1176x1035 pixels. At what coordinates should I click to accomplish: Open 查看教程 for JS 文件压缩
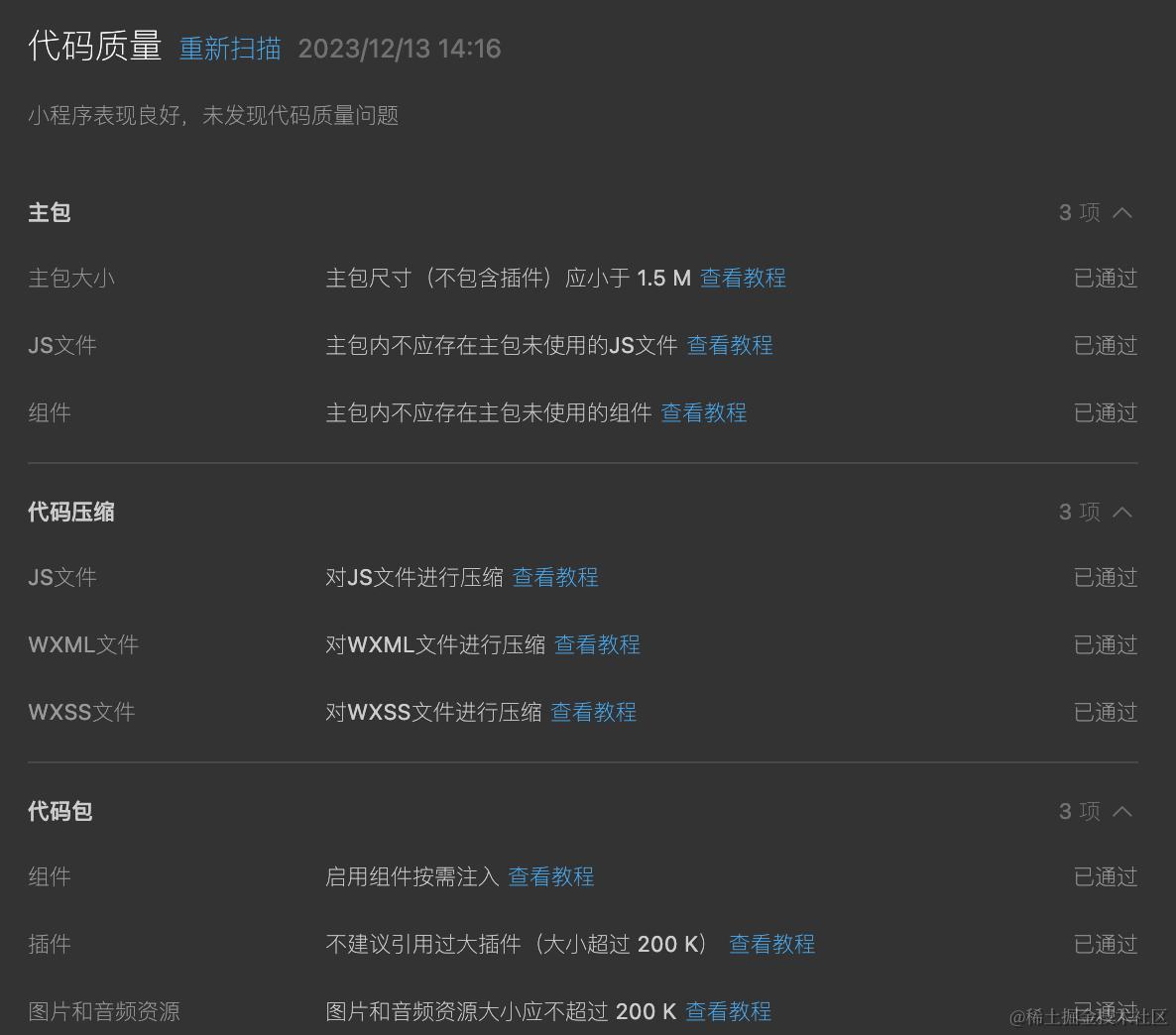[555, 577]
